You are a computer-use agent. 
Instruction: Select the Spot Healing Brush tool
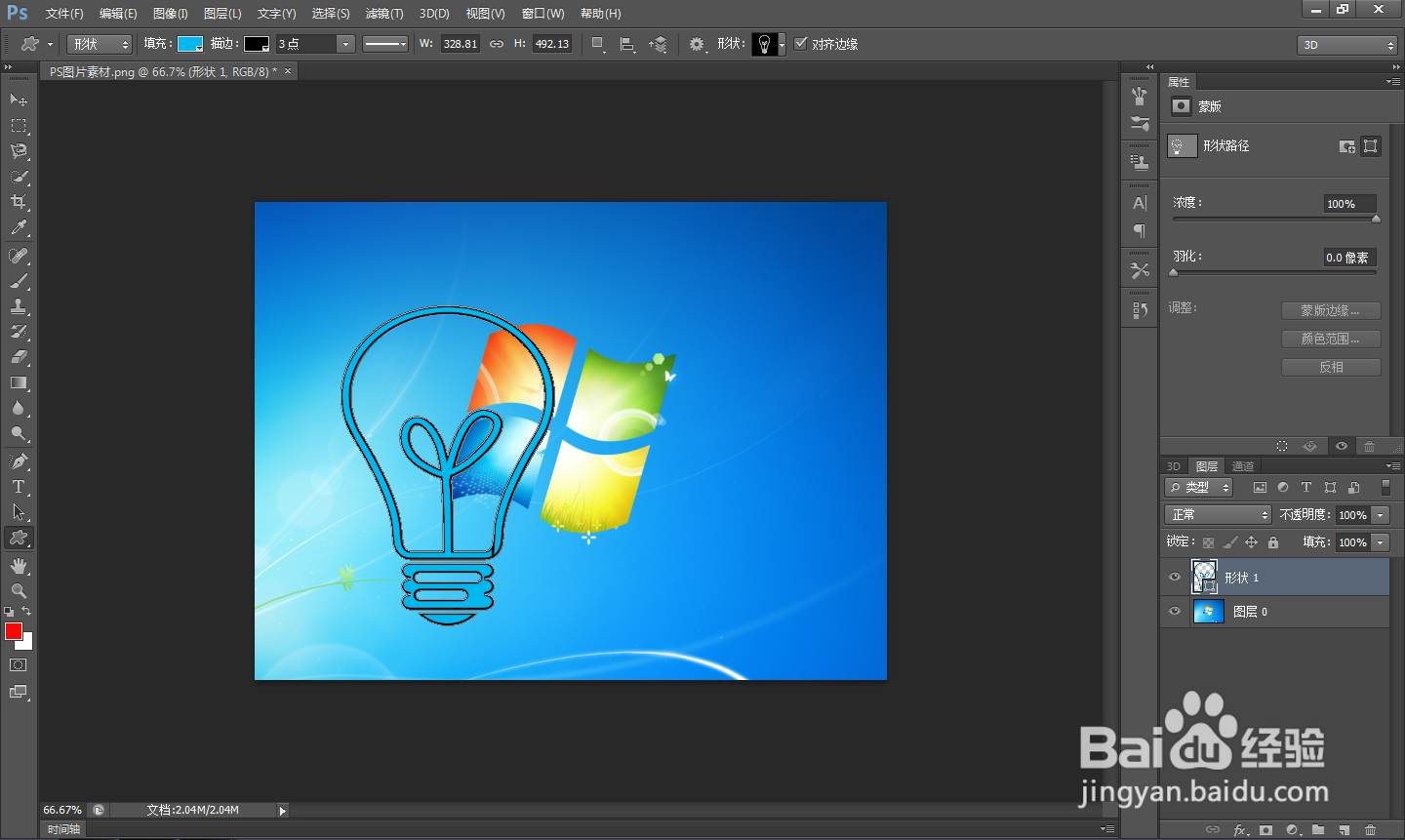[19, 256]
